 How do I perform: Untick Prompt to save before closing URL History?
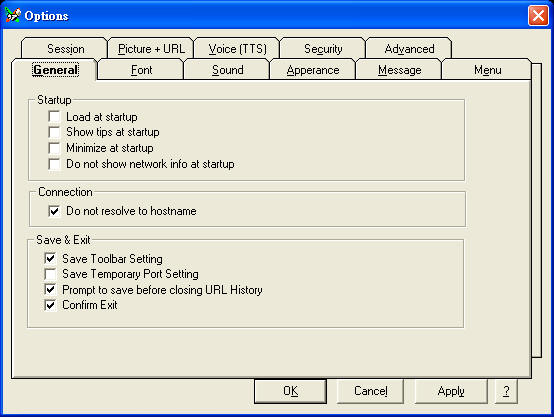coord(50,289)
